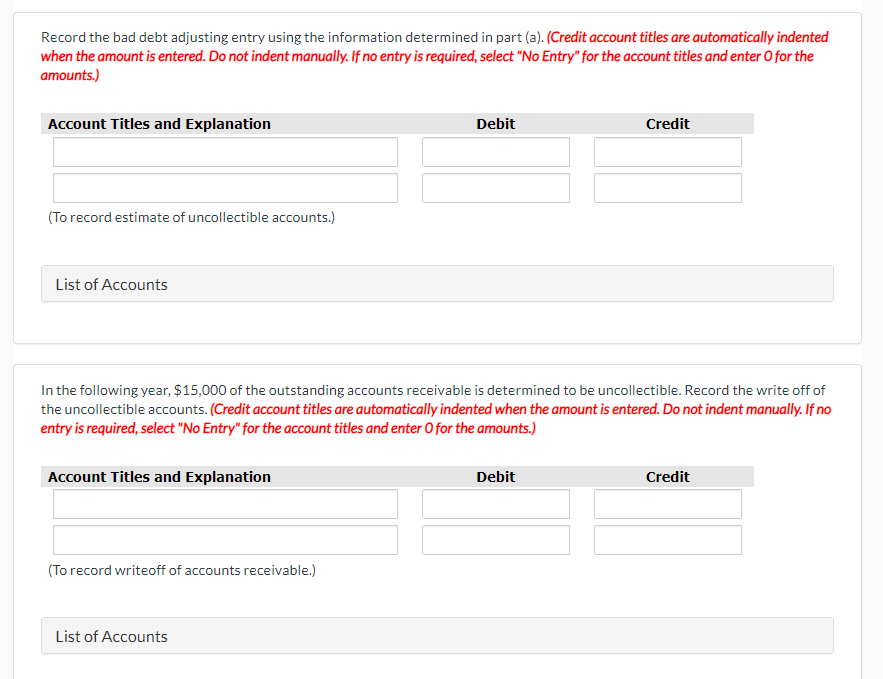
Task: Open the first account title field for bad debt entry
Action: pyautogui.click(x=224, y=151)
